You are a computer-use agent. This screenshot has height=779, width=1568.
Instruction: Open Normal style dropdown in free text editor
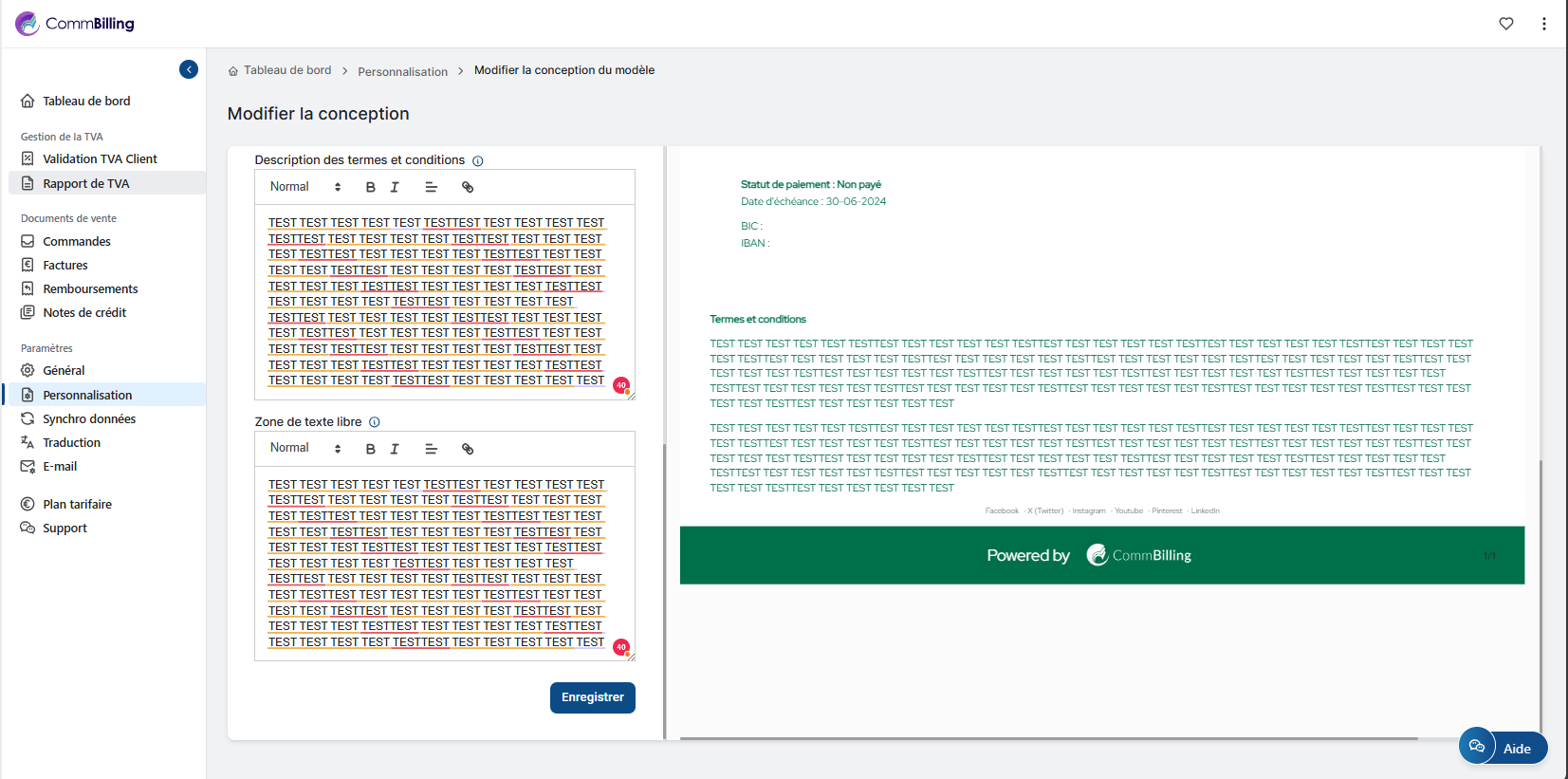(304, 448)
